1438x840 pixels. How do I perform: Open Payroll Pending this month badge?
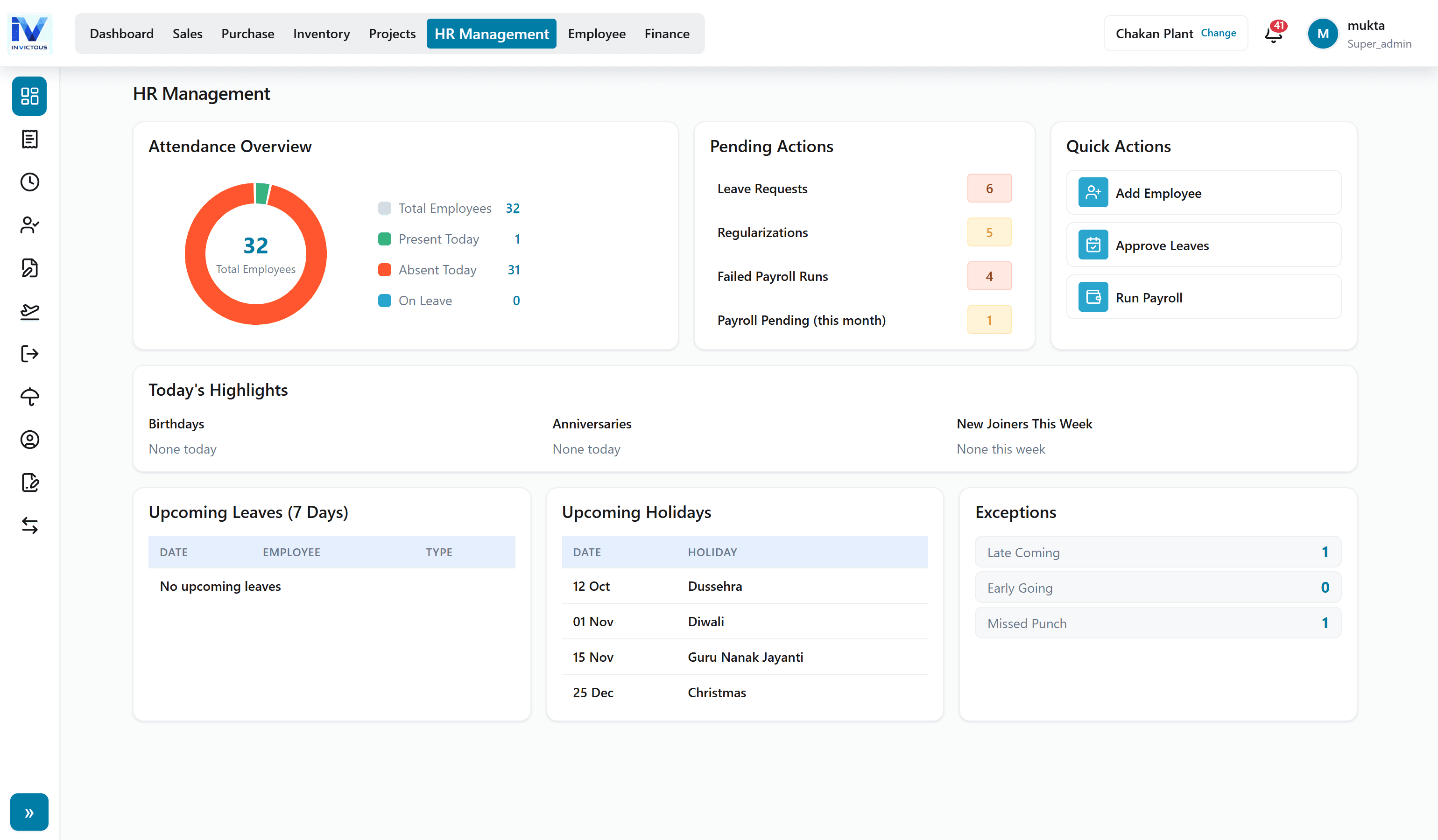[989, 320]
